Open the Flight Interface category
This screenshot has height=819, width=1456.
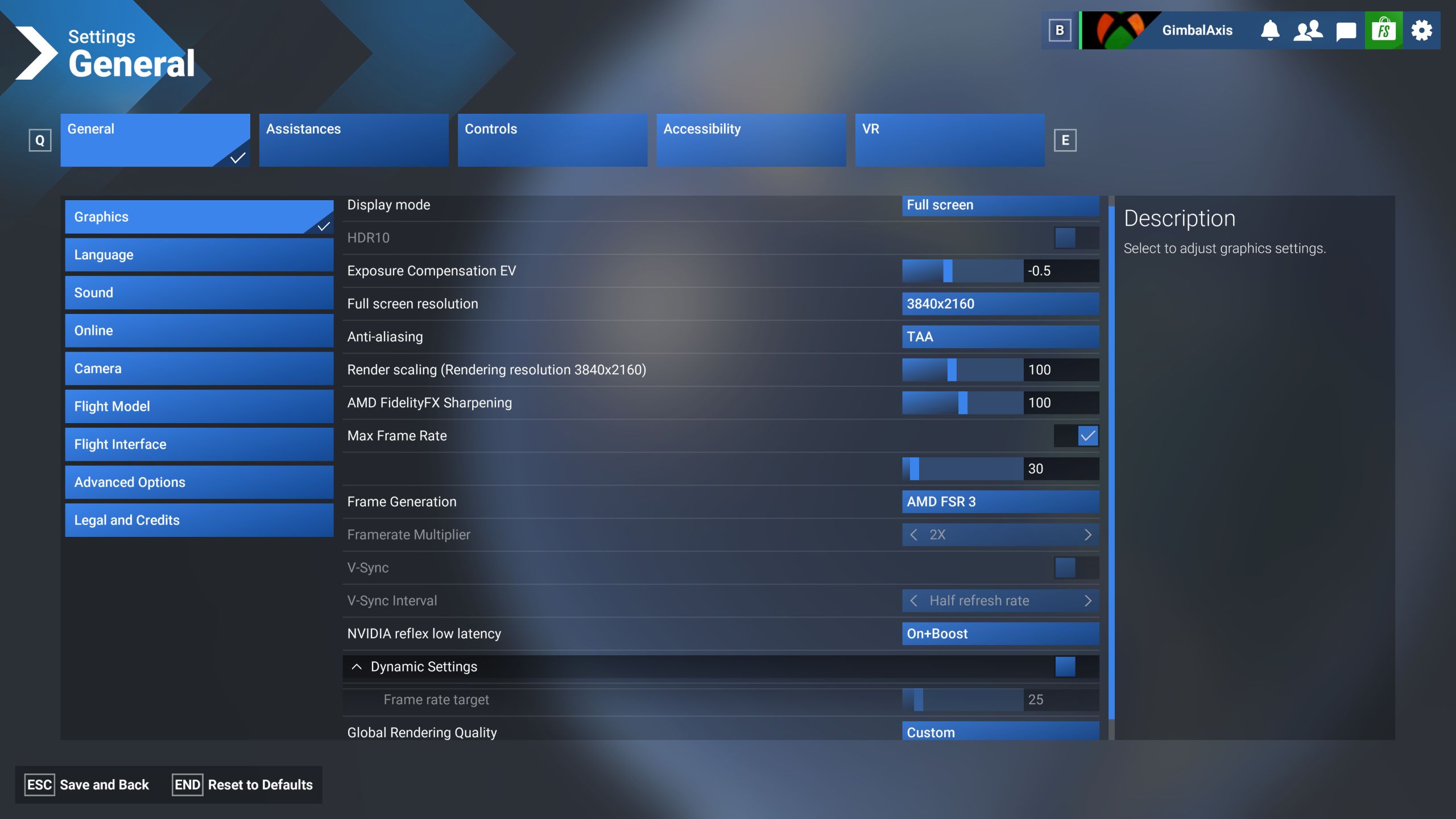pos(199,444)
